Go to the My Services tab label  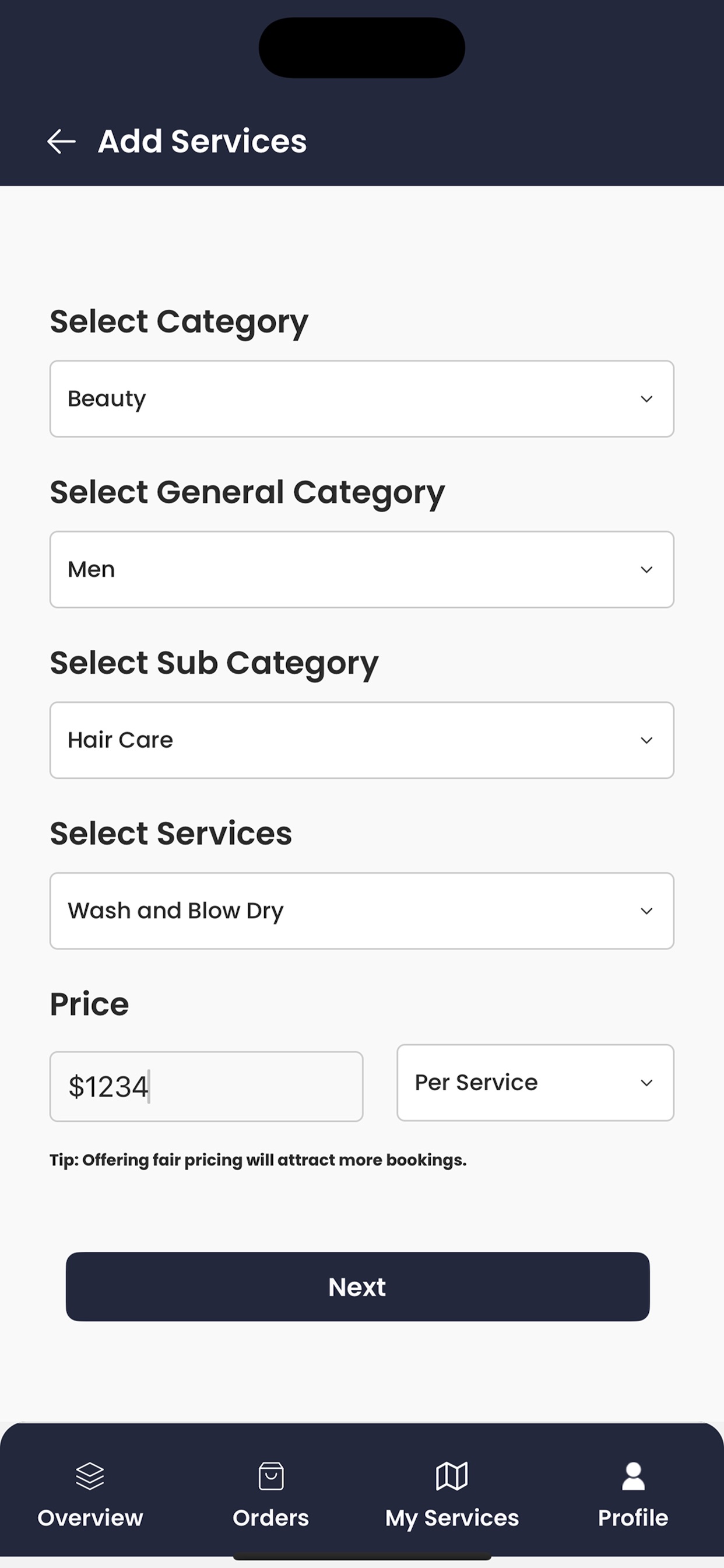pos(452,1518)
